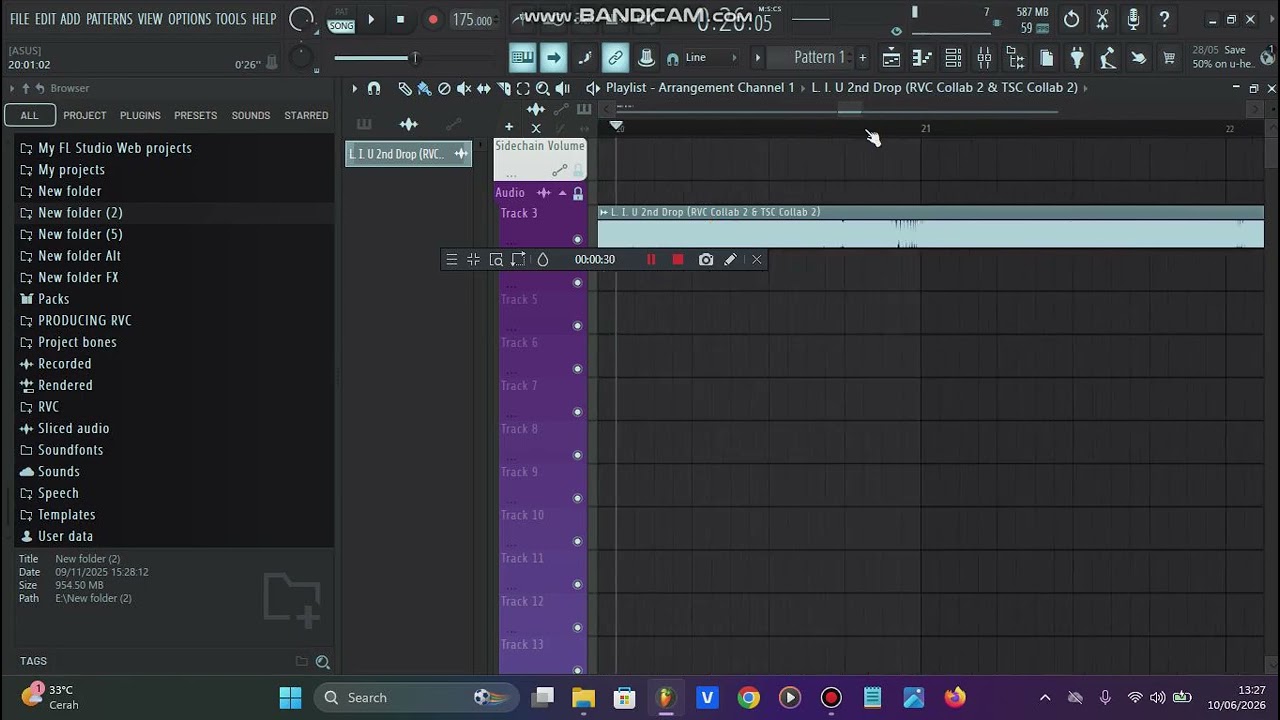Open the Bandicam drawing pencil tool
Screen dimensions: 1280x720
[x=731, y=260]
